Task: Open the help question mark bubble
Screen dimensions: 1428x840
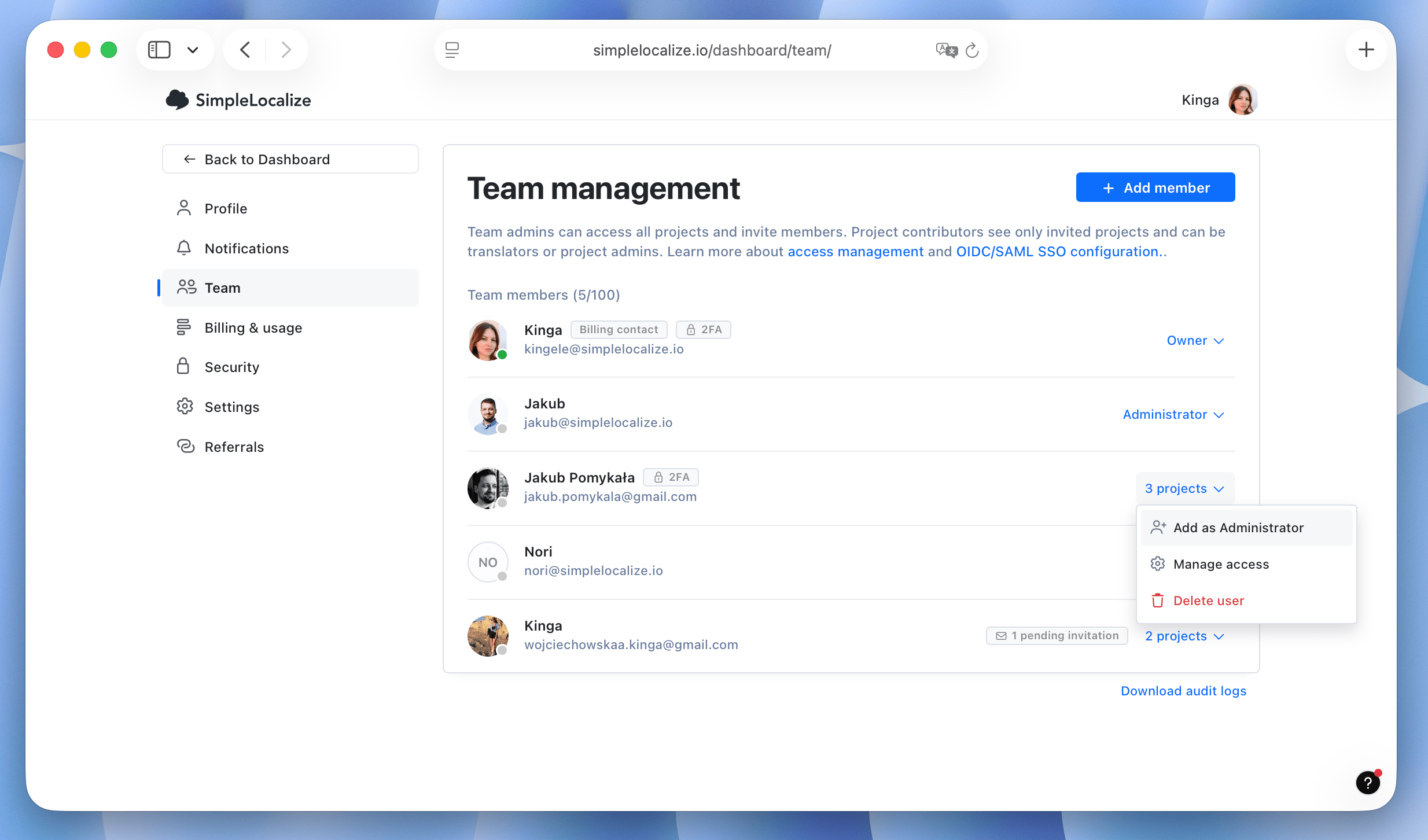Action: 1368,783
